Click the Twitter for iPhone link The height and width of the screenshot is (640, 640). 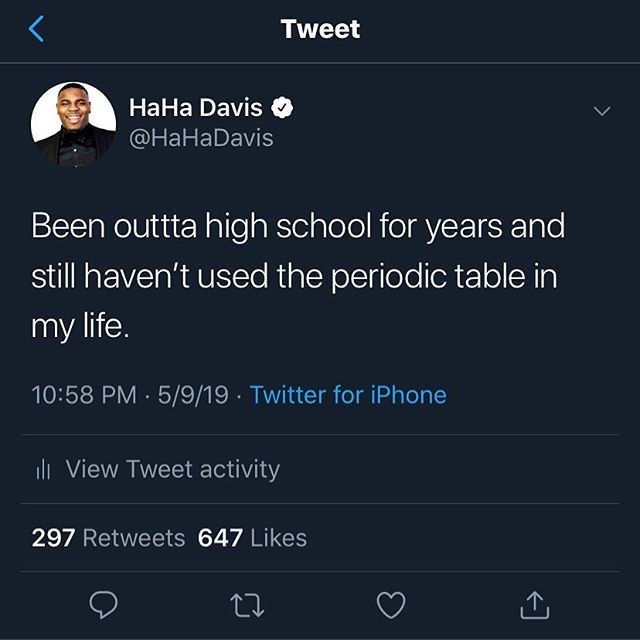coord(348,395)
